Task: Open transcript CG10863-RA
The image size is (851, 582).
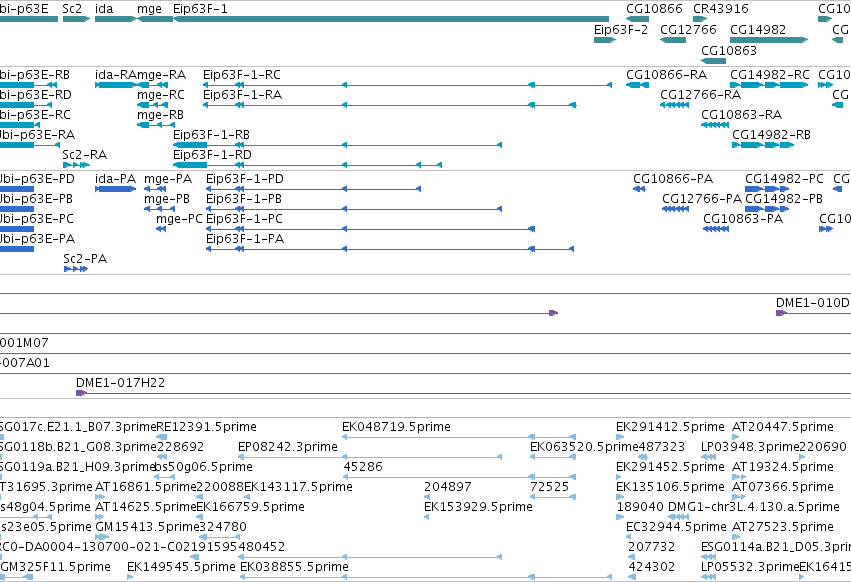Action: 741,115
